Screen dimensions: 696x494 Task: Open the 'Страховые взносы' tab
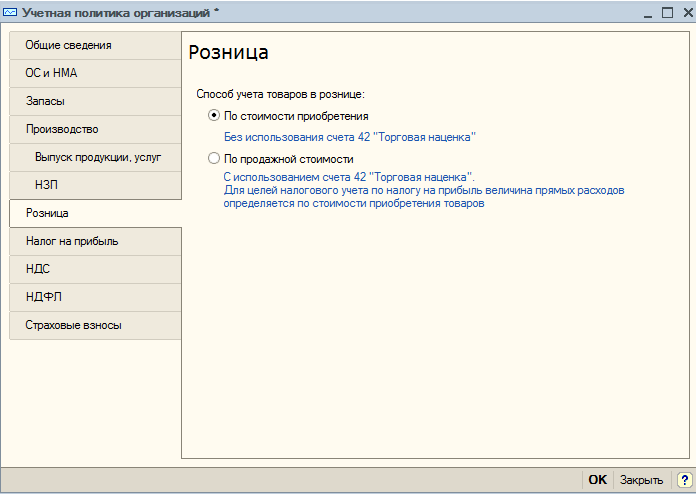coord(95,325)
